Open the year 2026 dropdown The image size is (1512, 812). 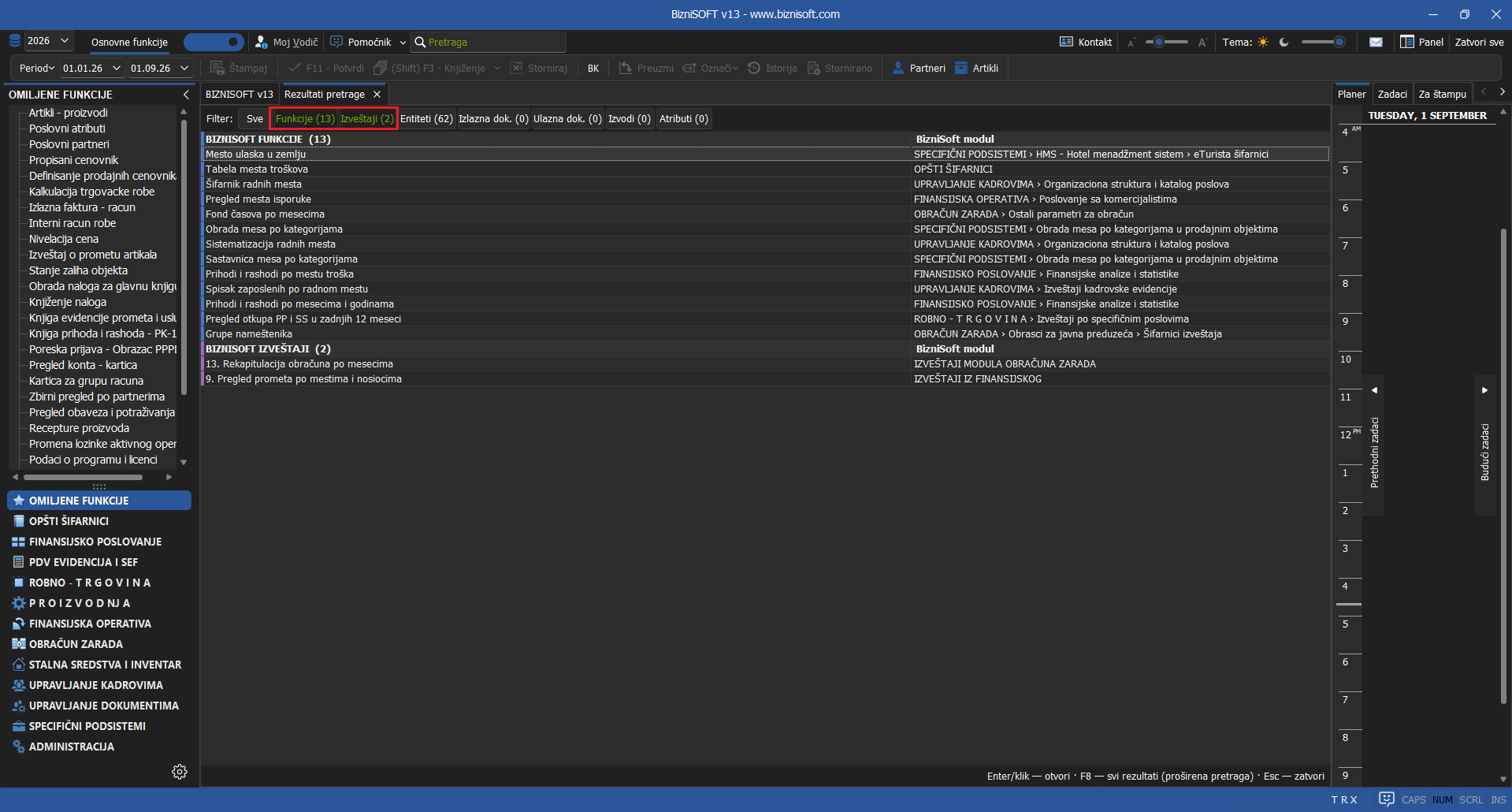point(49,41)
